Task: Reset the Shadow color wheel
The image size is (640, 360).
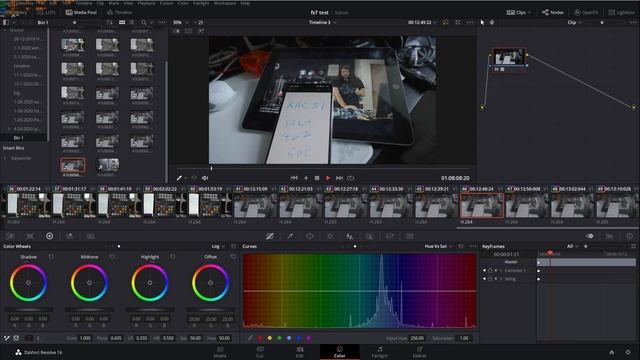Action: [51, 257]
